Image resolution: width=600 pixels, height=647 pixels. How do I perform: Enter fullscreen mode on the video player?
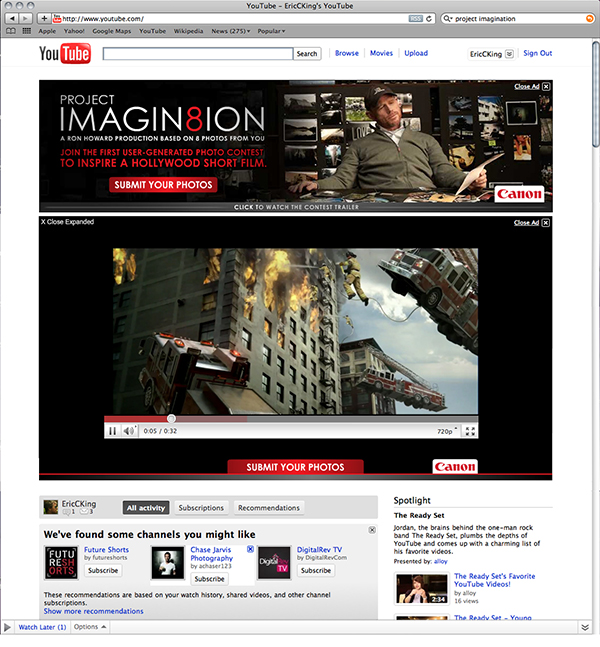pyautogui.click(x=470, y=431)
